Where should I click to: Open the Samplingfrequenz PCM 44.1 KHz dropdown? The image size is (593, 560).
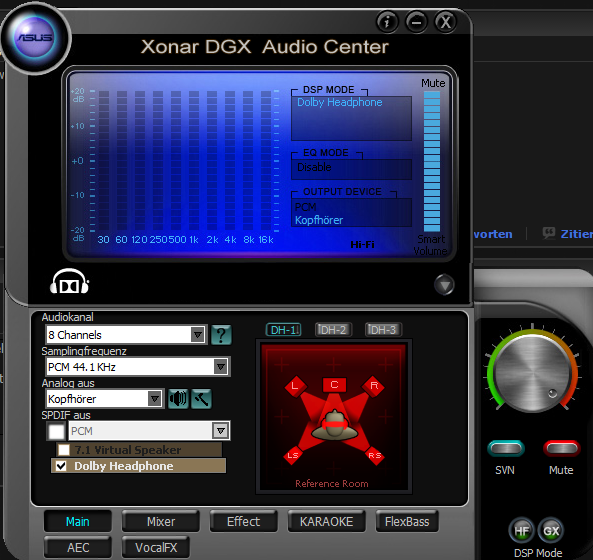click(137, 367)
